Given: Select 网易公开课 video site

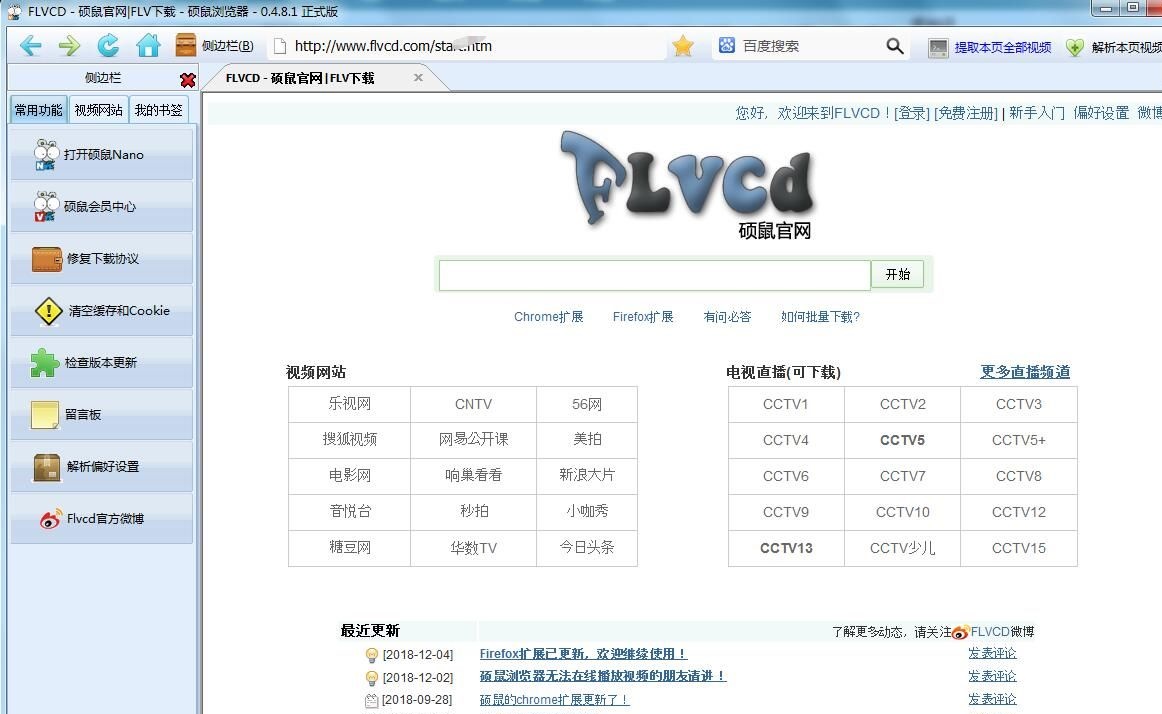Looking at the screenshot, I should coord(473,439).
